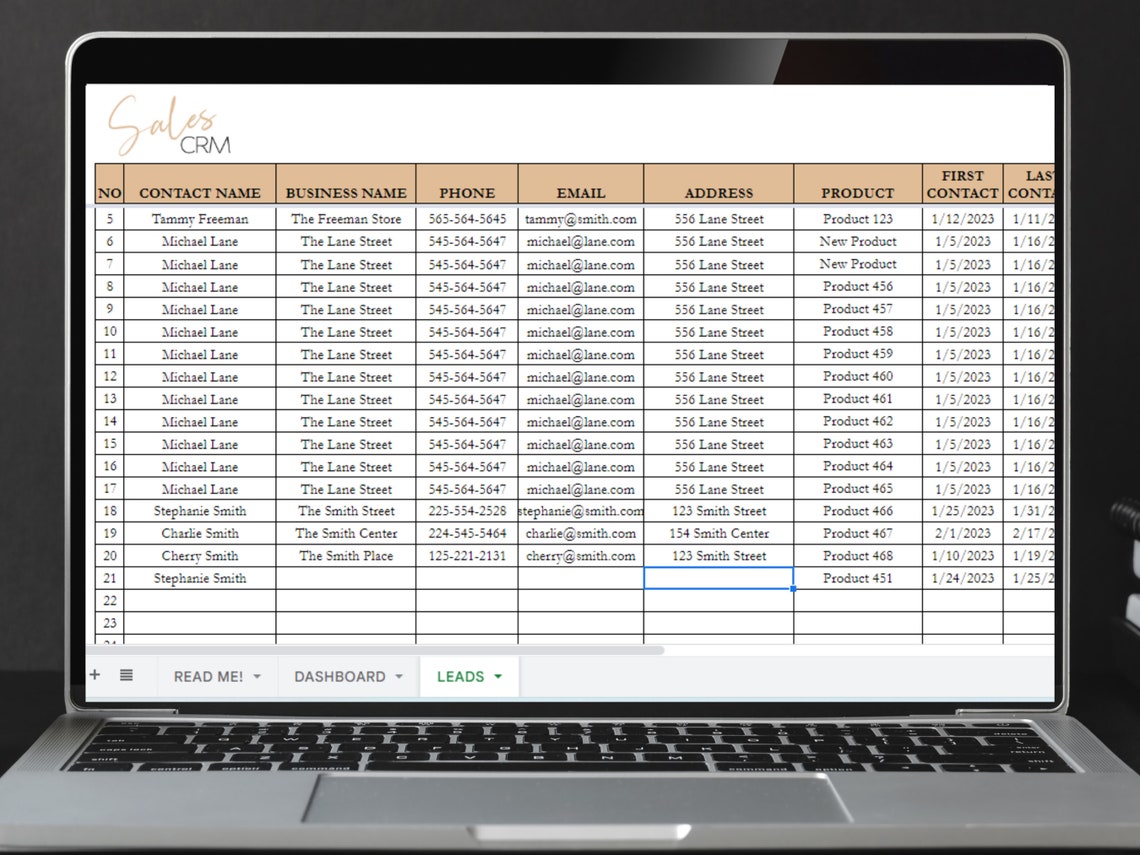Select the 2/1/2023 first contact date
Screen dimensions: 1140x855
pyautogui.click(x=962, y=533)
